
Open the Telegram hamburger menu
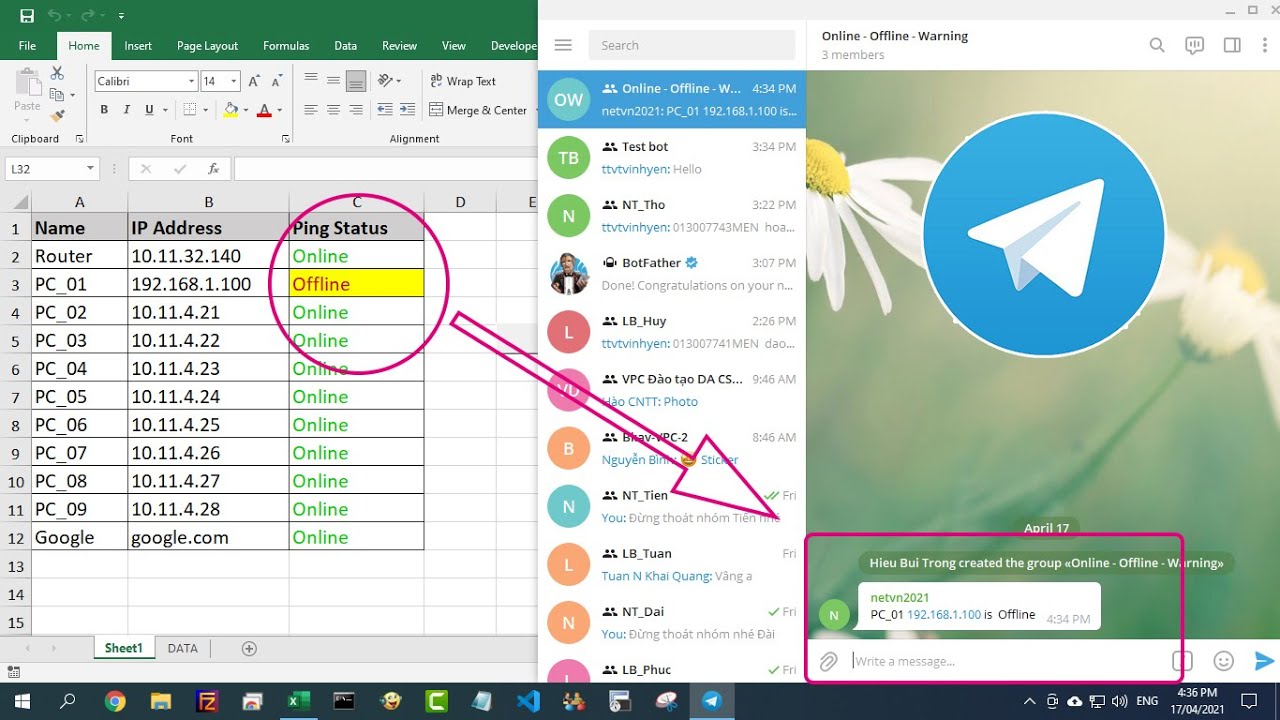click(563, 45)
